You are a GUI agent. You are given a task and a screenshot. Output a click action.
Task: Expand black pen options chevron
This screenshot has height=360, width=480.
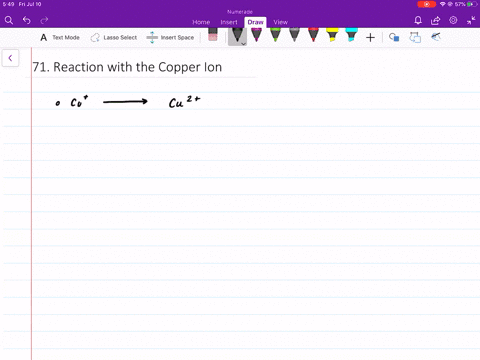pos(244,44)
